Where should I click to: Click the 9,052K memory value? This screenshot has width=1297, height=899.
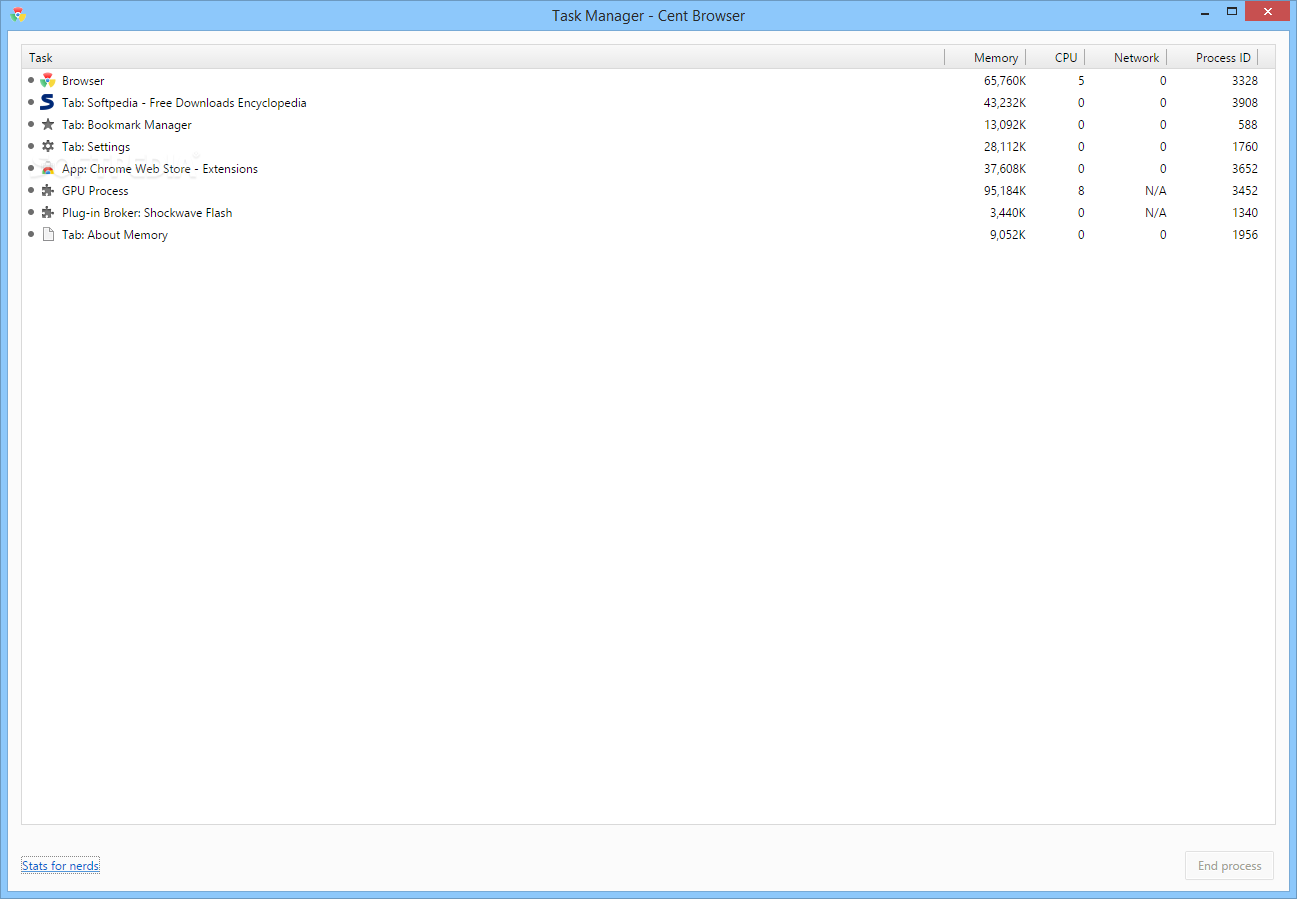tap(1008, 235)
